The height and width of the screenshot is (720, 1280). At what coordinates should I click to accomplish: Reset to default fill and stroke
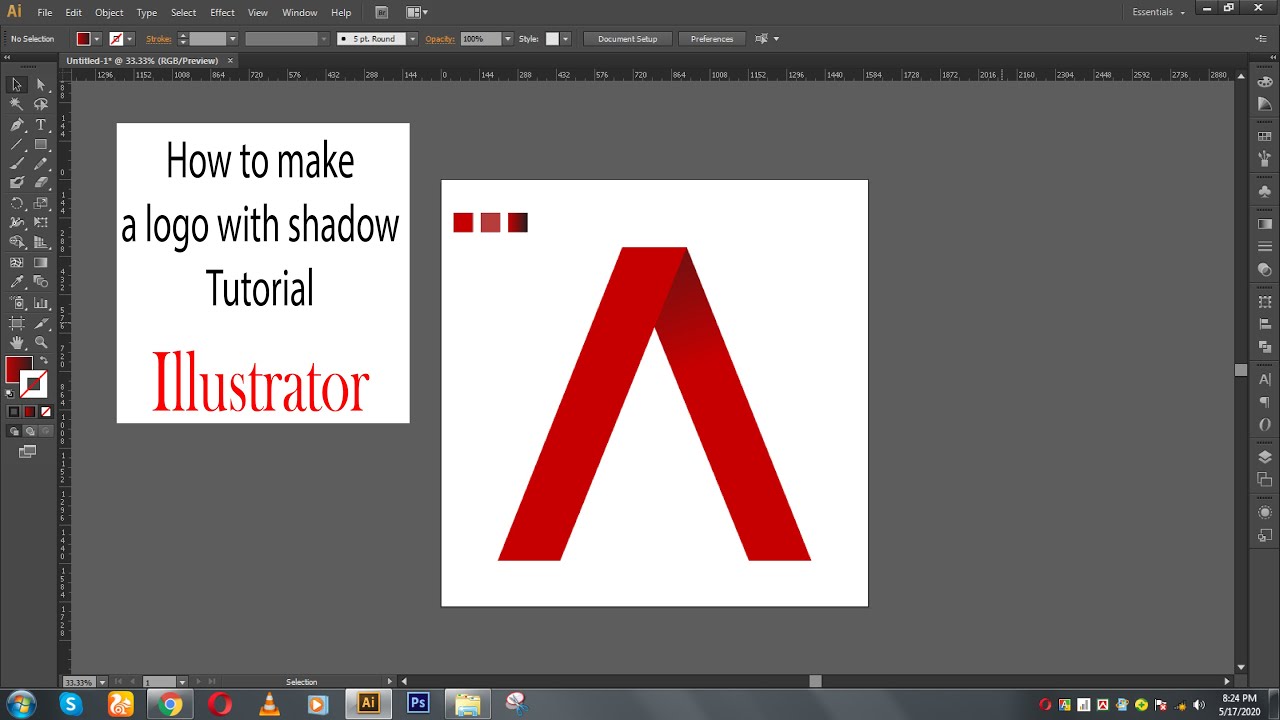(x=11, y=393)
